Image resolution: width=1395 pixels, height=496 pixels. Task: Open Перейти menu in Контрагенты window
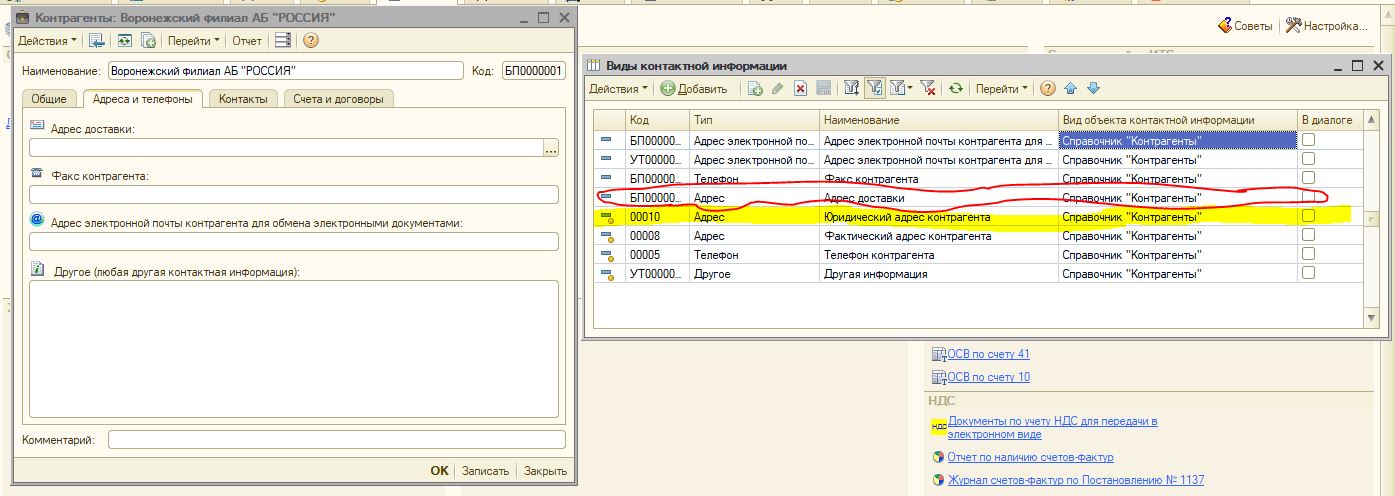(x=194, y=41)
